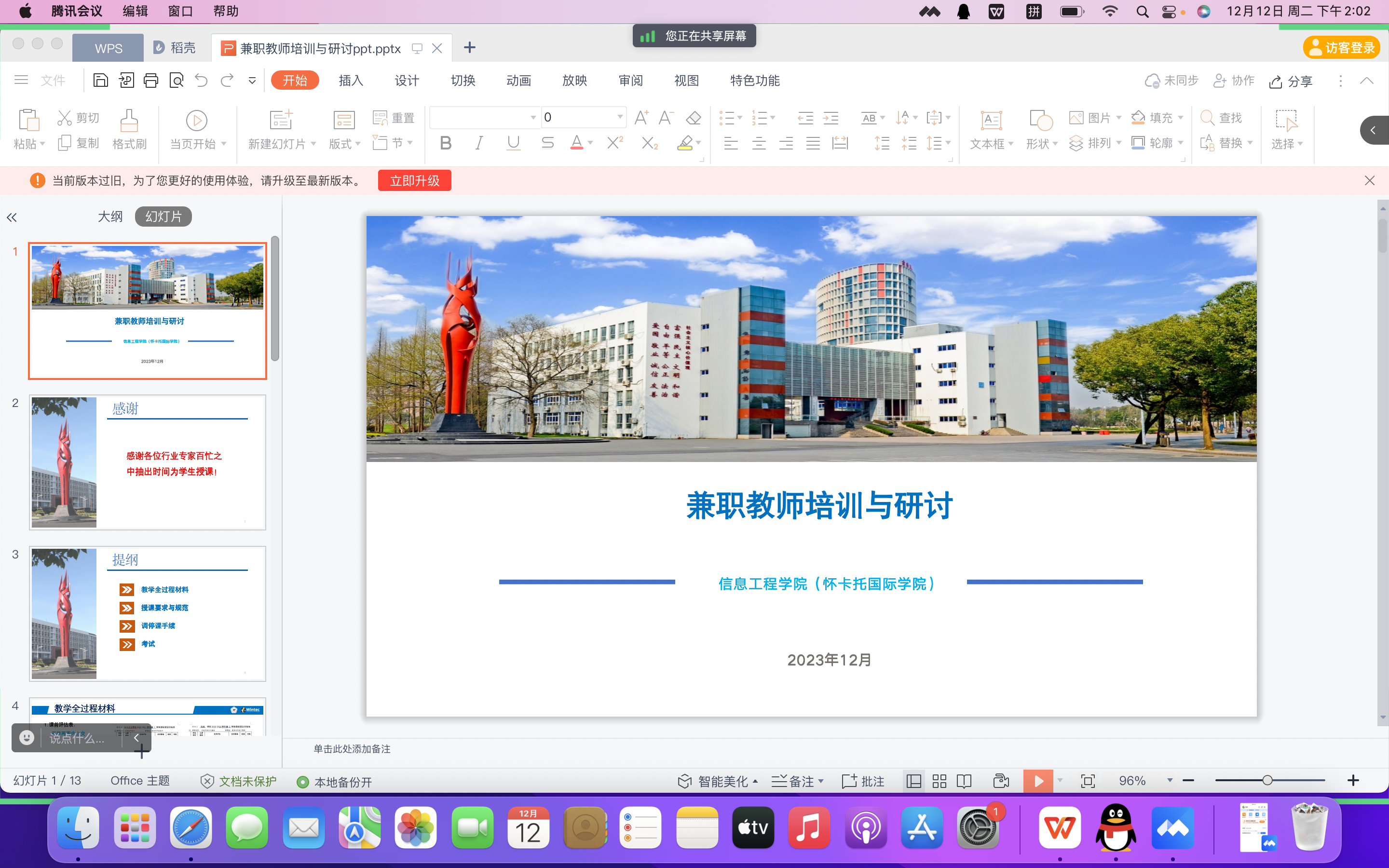Open print preview icon in quick toolbar
Viewport: 1389px width, 868px height.
coord(177,81)
